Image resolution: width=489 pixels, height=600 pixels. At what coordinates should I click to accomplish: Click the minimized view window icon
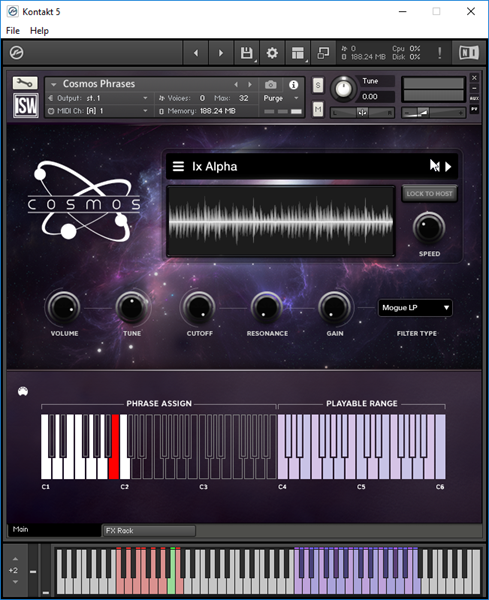[x=323, y=53]
